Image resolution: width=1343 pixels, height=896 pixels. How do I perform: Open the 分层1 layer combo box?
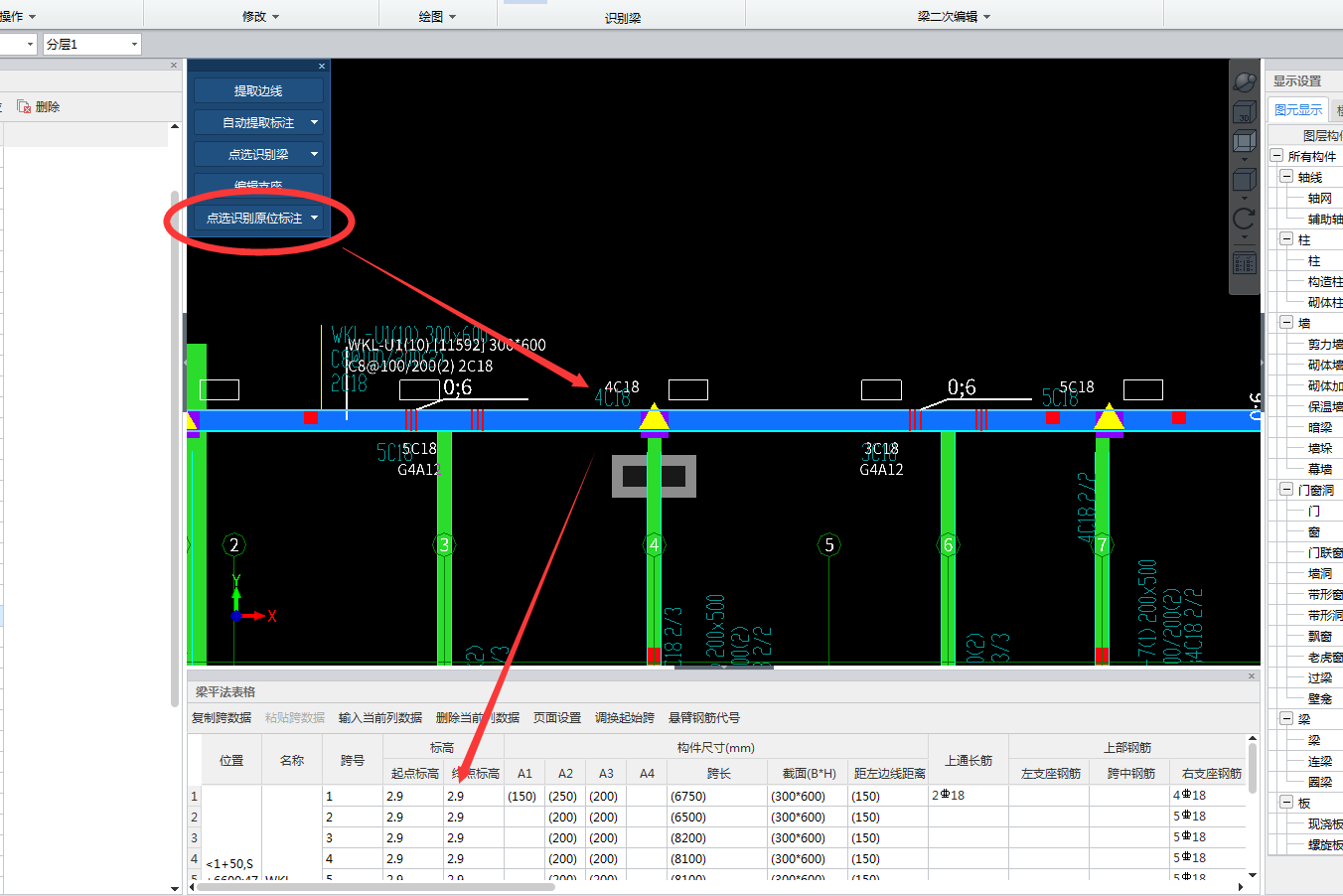[x=91, y=44]
